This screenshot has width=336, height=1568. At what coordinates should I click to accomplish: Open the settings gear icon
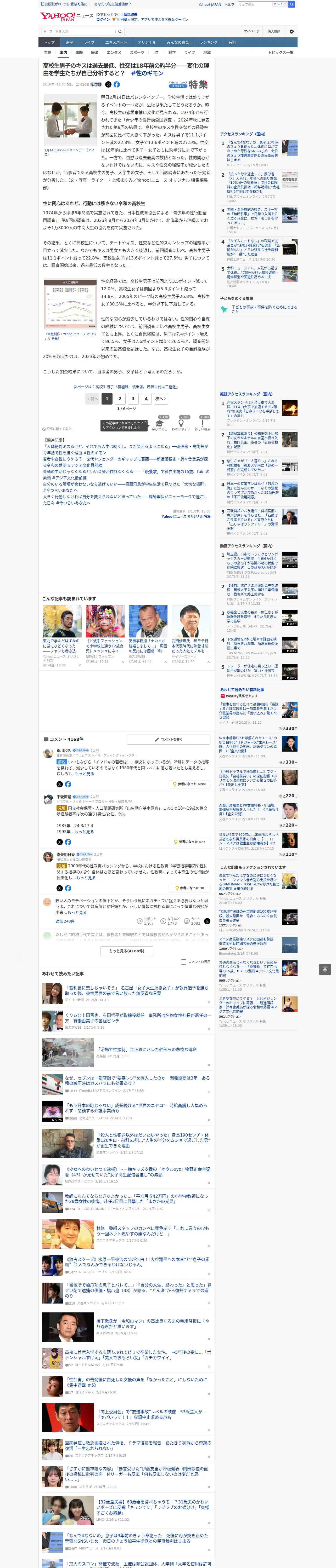tap(291, 31)
